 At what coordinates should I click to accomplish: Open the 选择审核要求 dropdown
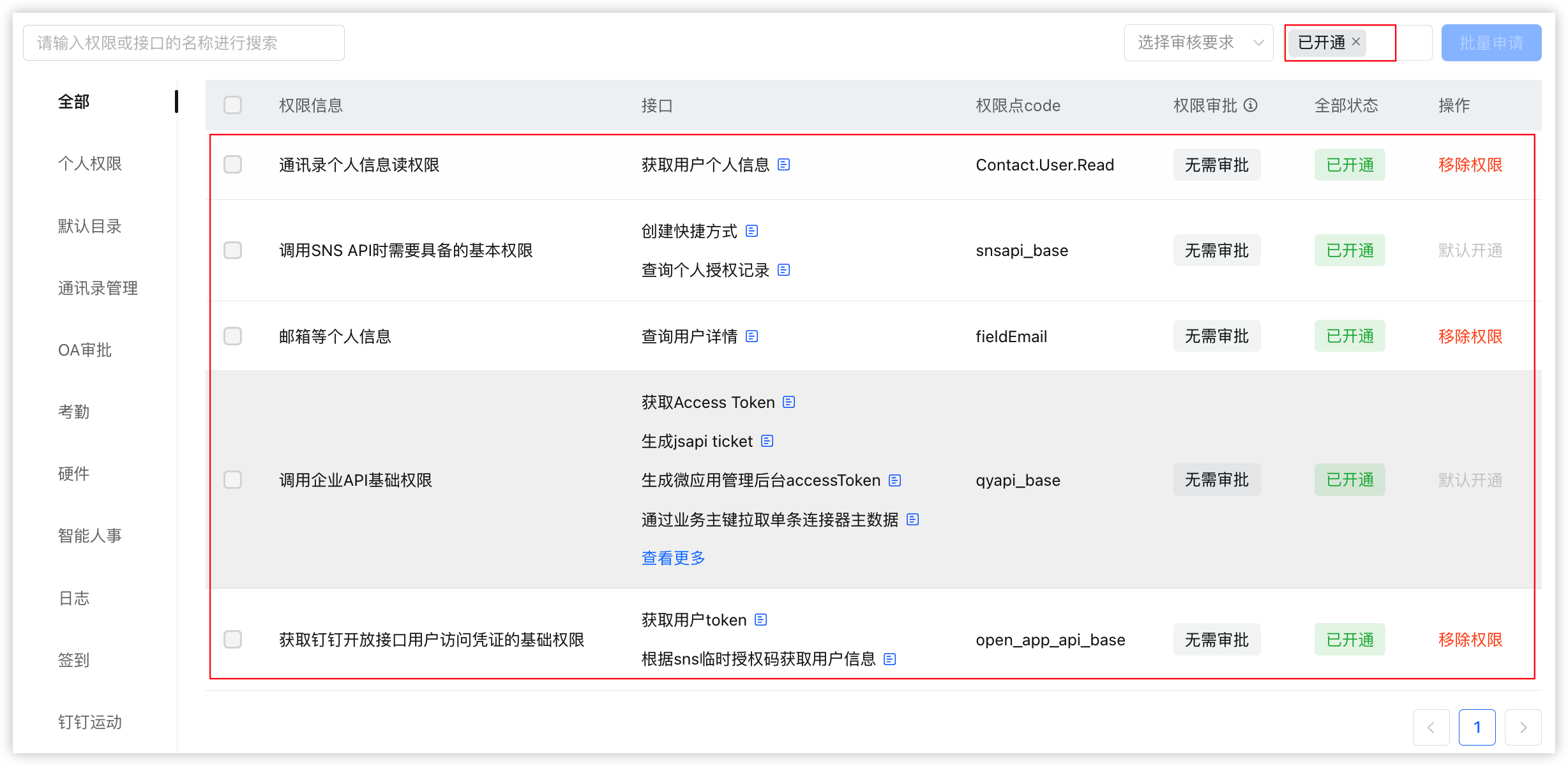point(1198,43)
